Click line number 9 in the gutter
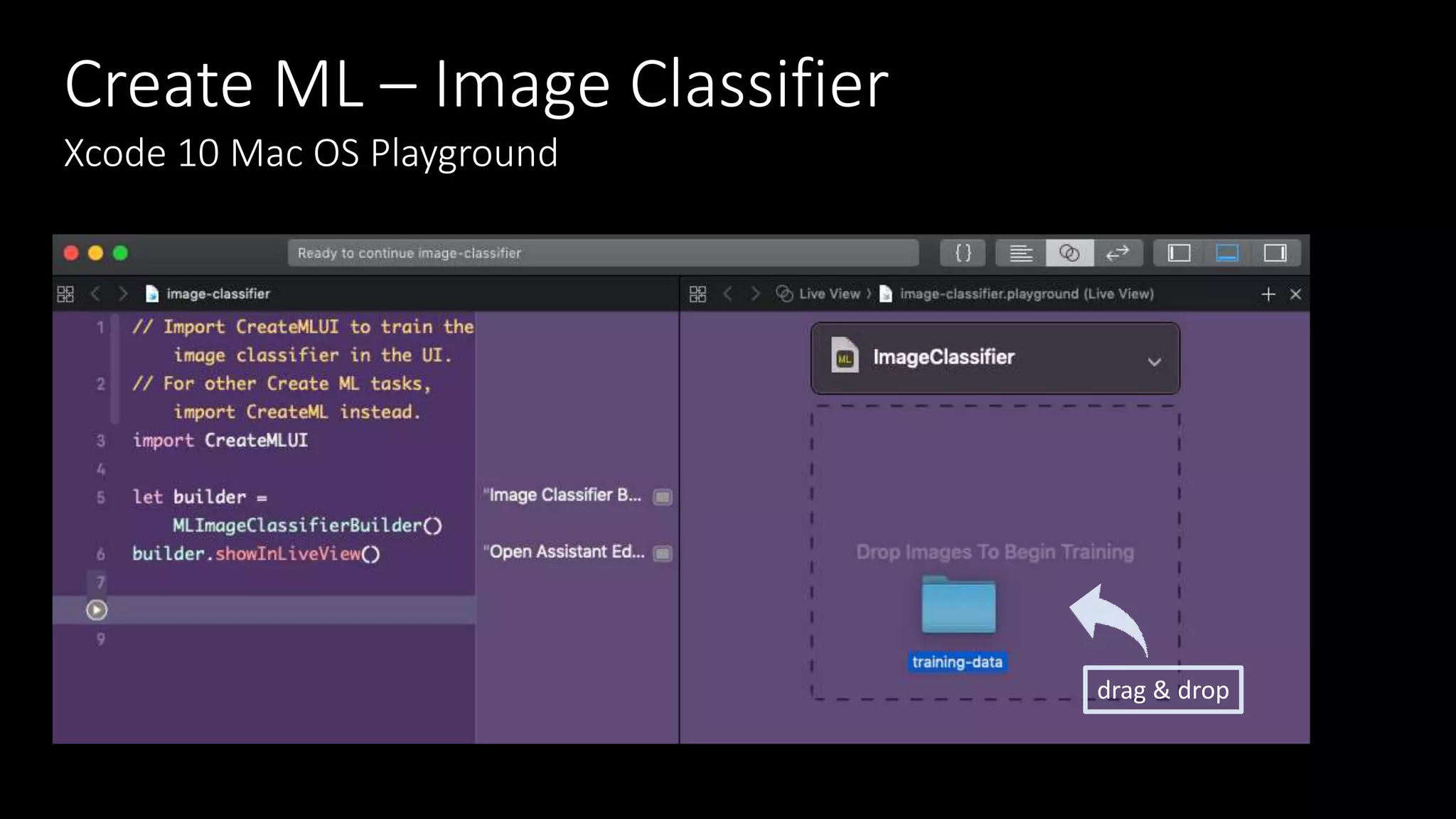The image size is (1456, 819). click(101, 639)
